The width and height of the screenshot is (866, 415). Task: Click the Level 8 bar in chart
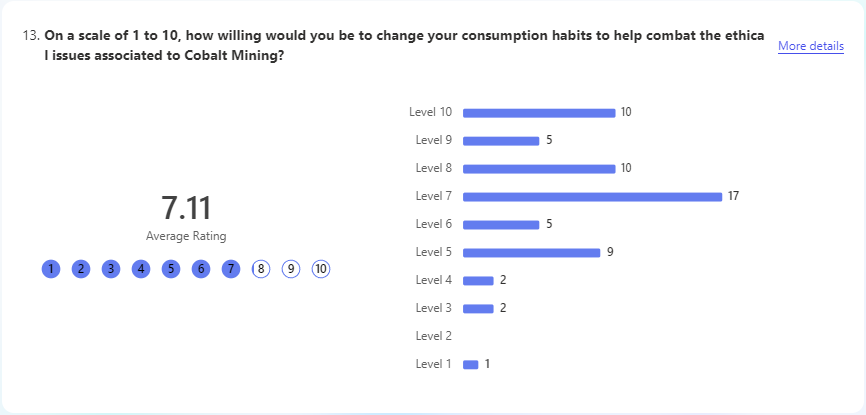539,169
